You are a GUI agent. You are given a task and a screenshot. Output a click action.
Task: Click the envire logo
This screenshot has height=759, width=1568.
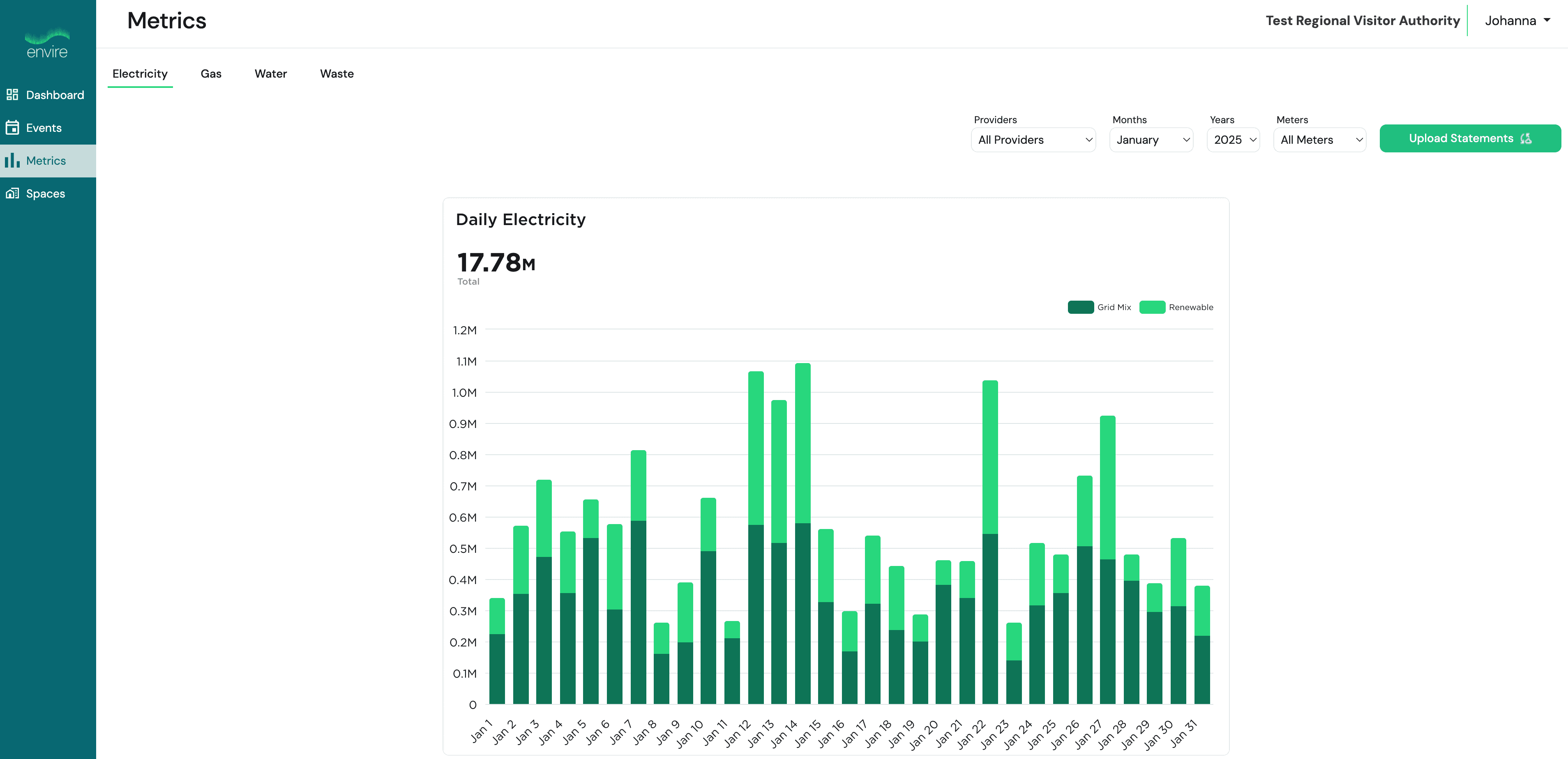tap(48, 43)
